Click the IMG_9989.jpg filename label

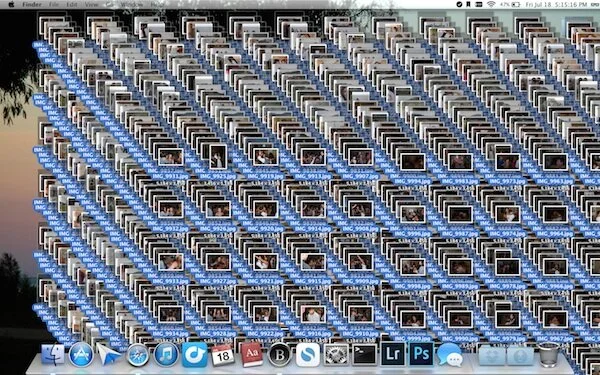pos(460,286)
